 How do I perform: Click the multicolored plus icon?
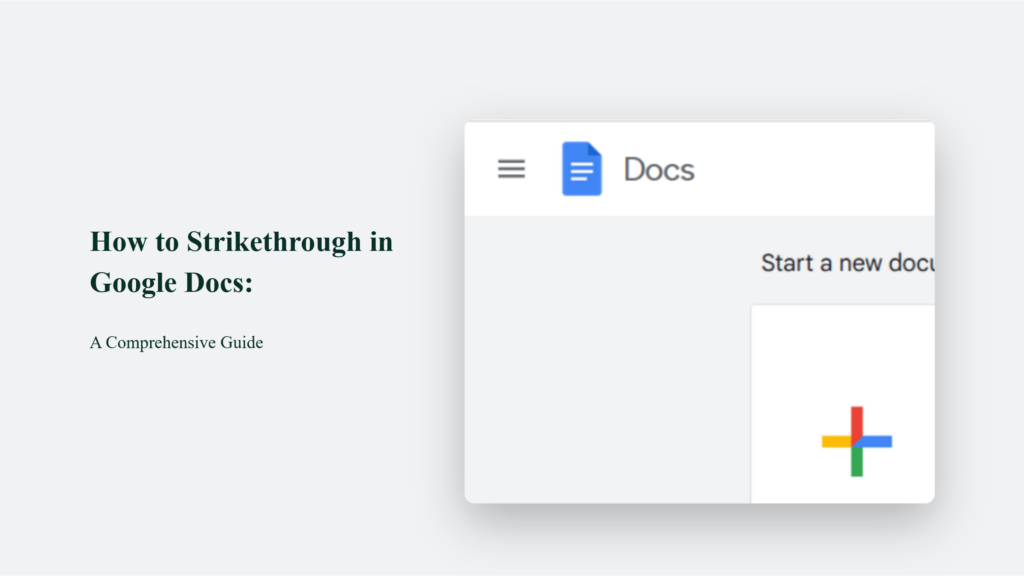click(x=856, y=441)
